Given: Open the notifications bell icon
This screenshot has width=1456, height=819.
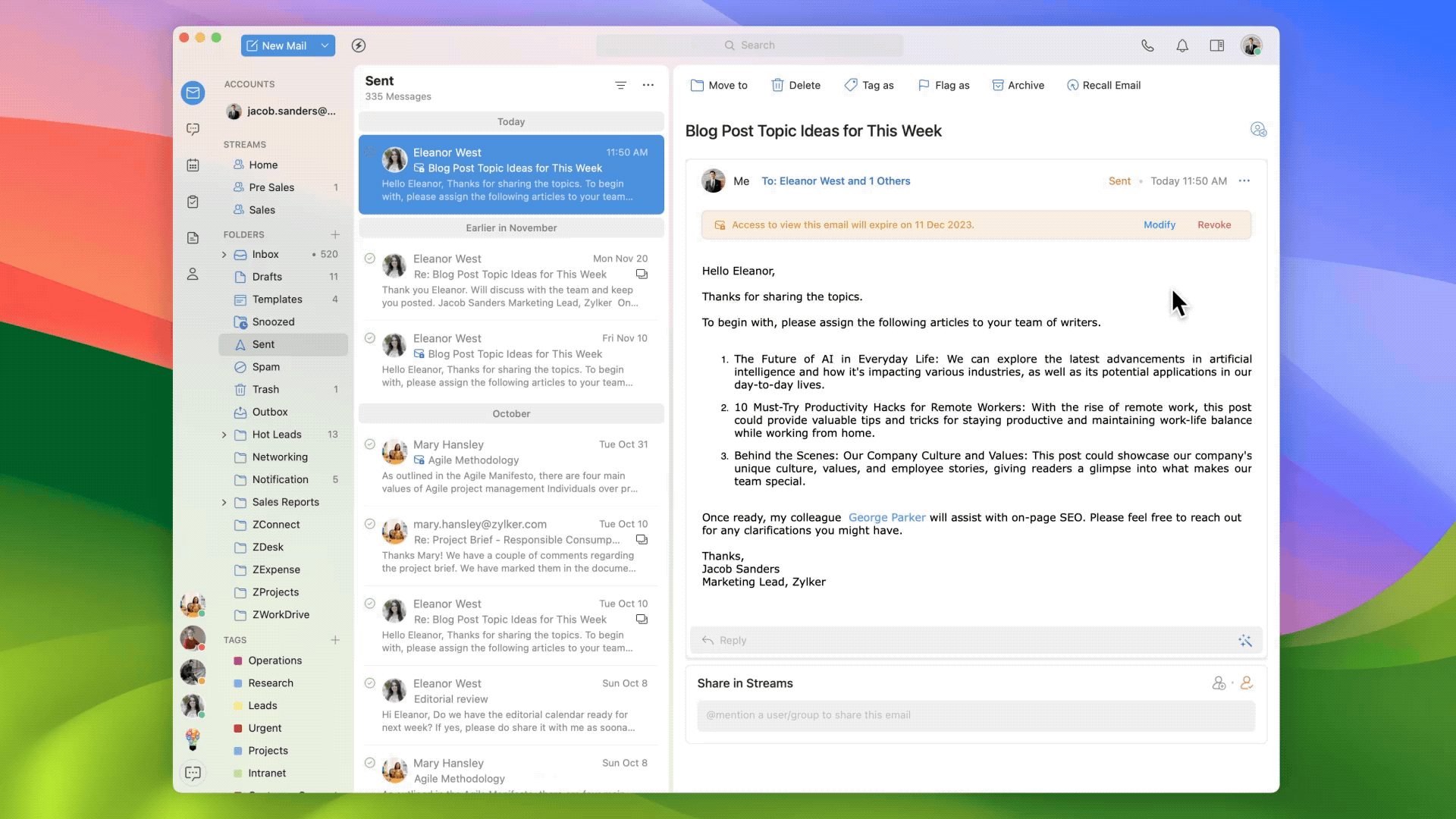Looking at the screenshot, I should (x=1182, y=45).
